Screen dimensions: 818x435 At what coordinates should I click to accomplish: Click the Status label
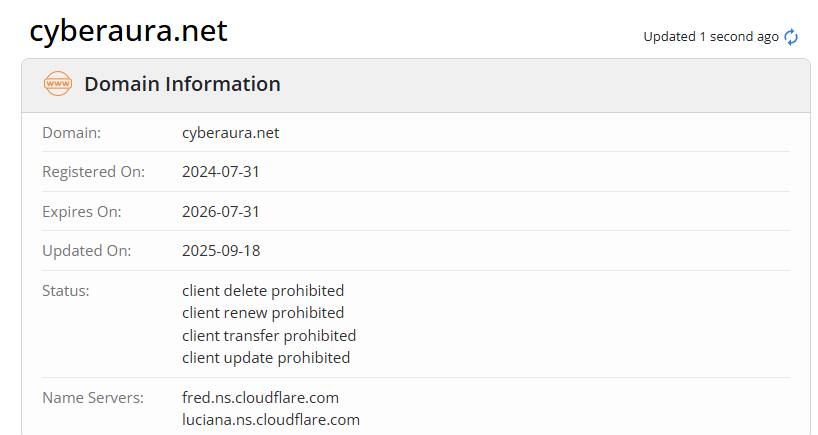[x=66, y=291]
